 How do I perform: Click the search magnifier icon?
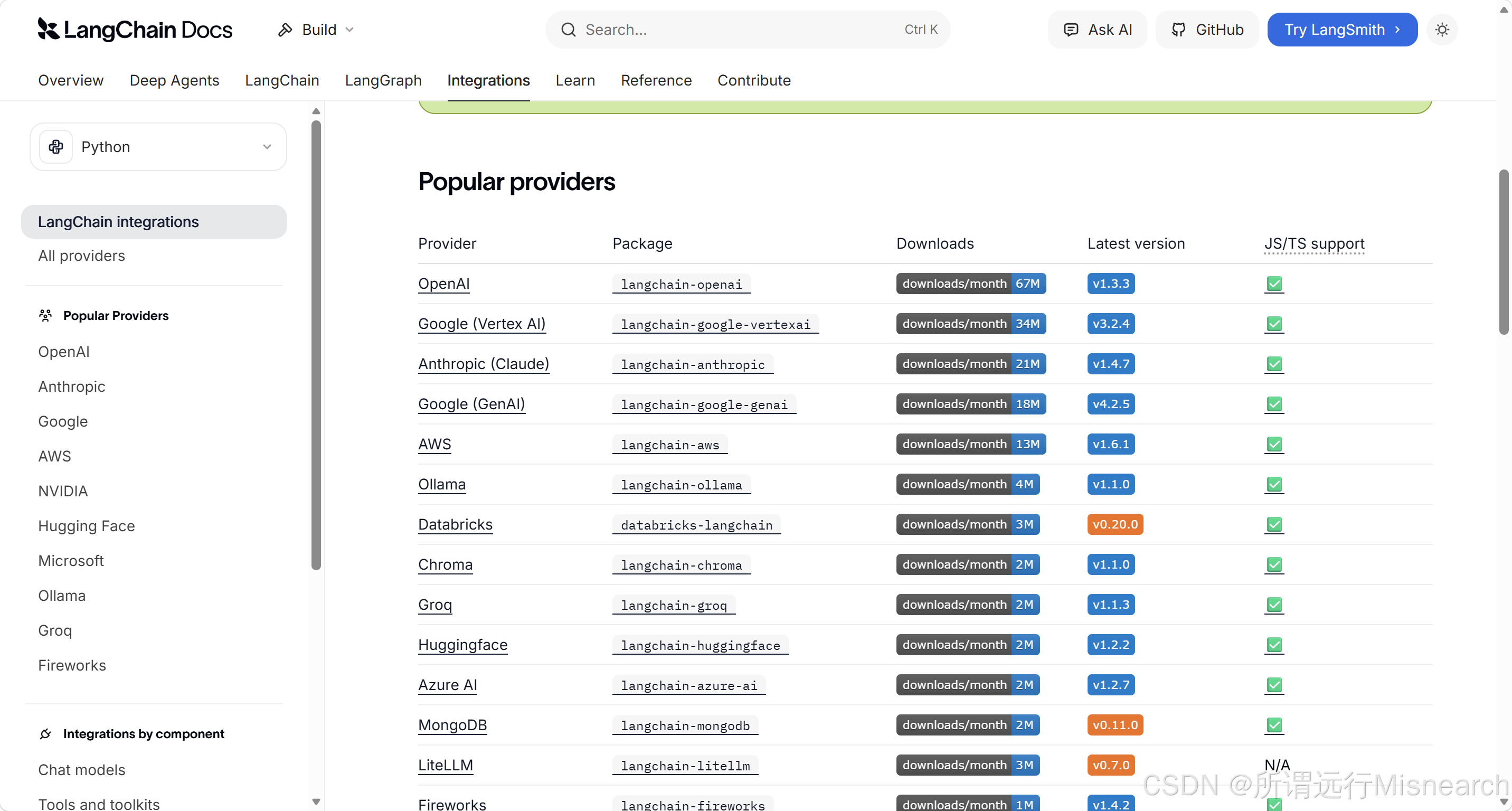pyautogui.click(x=568, y=30)
